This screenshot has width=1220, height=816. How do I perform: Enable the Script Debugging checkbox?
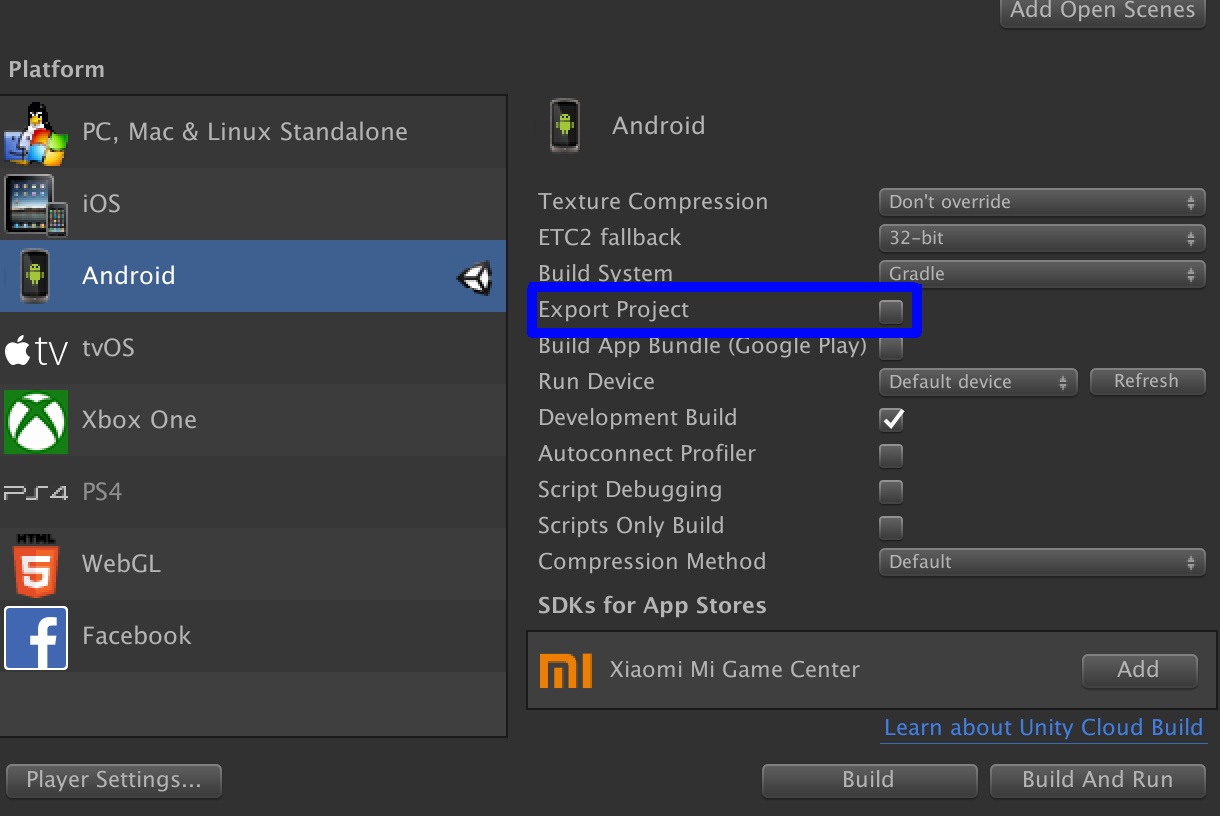[891, 491]
